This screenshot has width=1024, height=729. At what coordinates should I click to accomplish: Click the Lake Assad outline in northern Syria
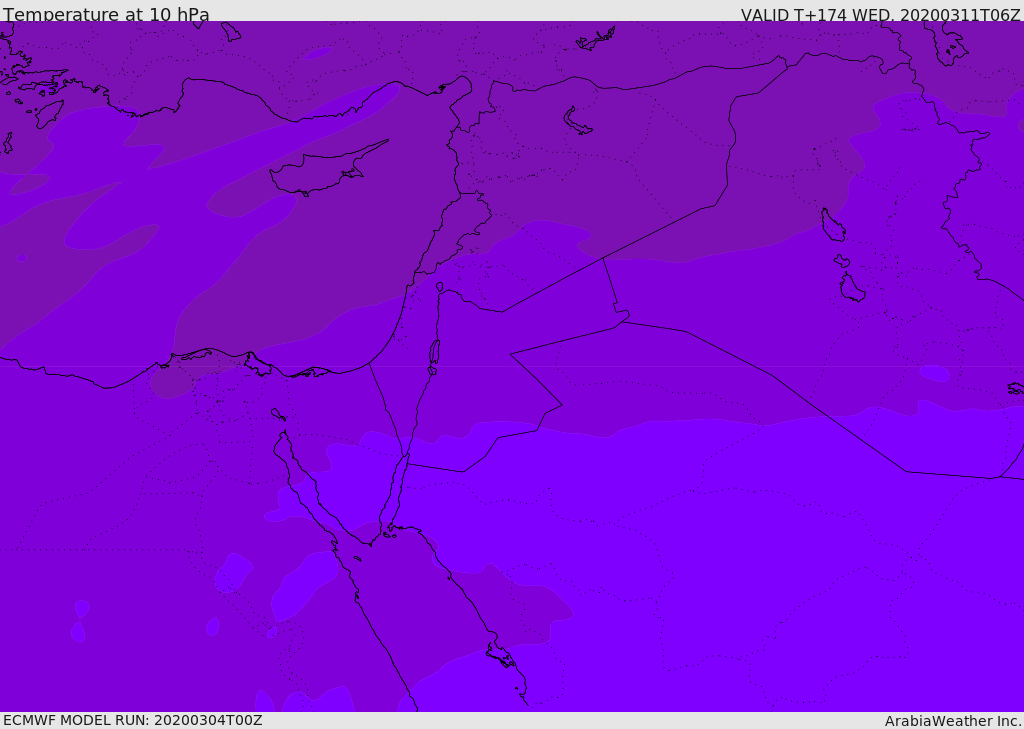[x=577, y=121]
